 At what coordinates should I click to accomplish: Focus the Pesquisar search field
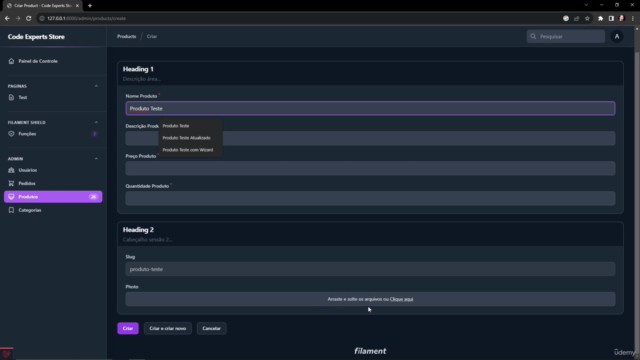[x=566, y=36]
